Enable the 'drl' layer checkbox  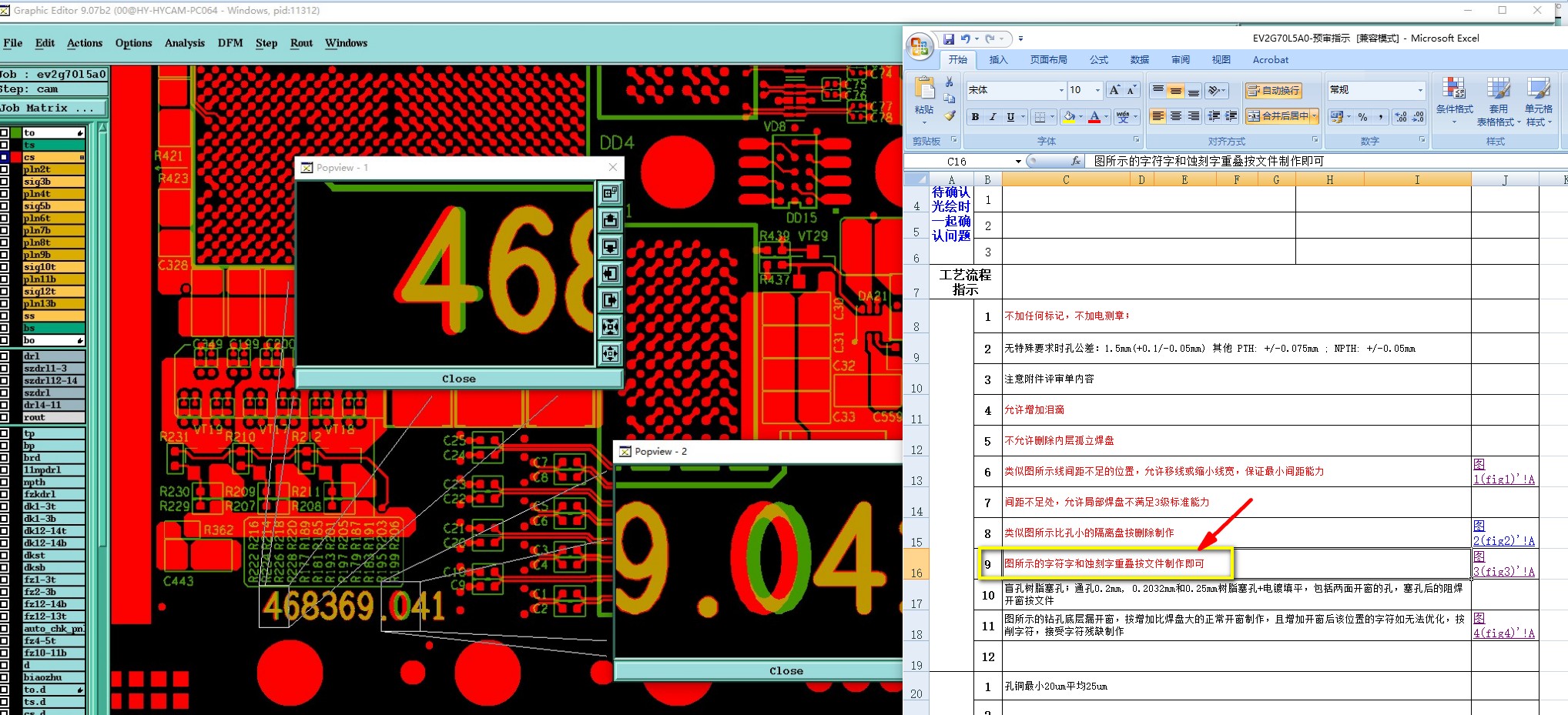point(4,356)
